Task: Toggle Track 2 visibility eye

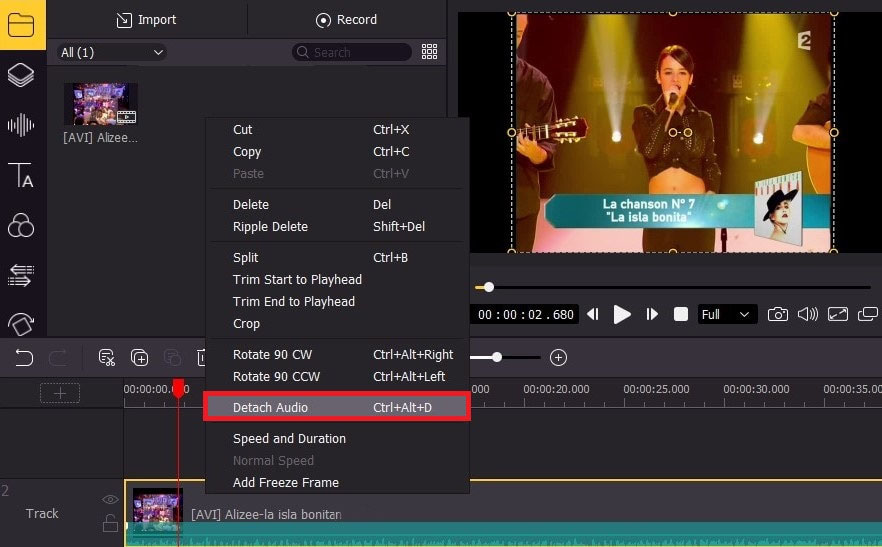Action: pos(110,499)
